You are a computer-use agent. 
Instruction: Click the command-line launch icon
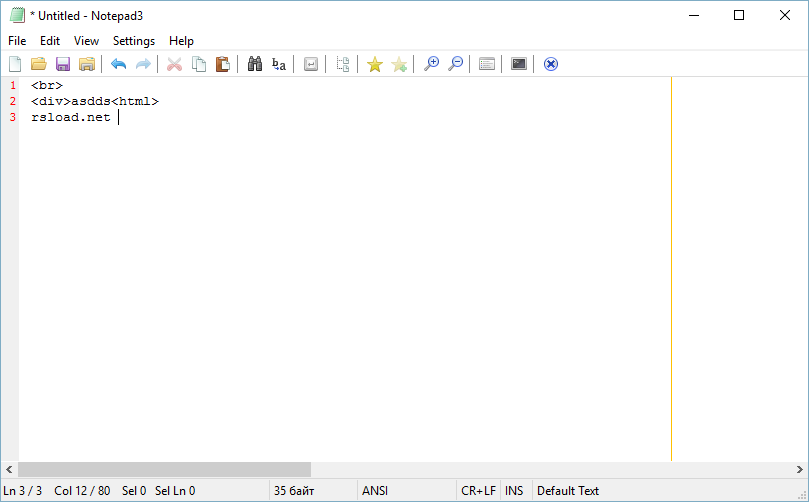tap(519, 64)
